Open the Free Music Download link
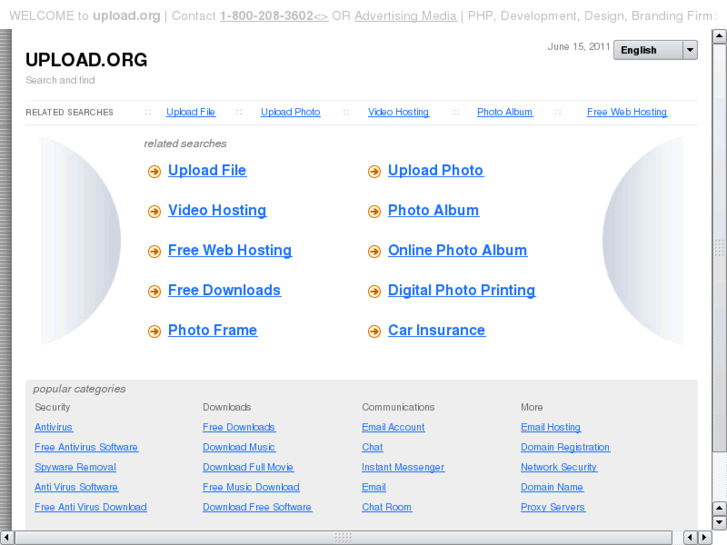The image size is (727, 545). [x=251, y=487]
